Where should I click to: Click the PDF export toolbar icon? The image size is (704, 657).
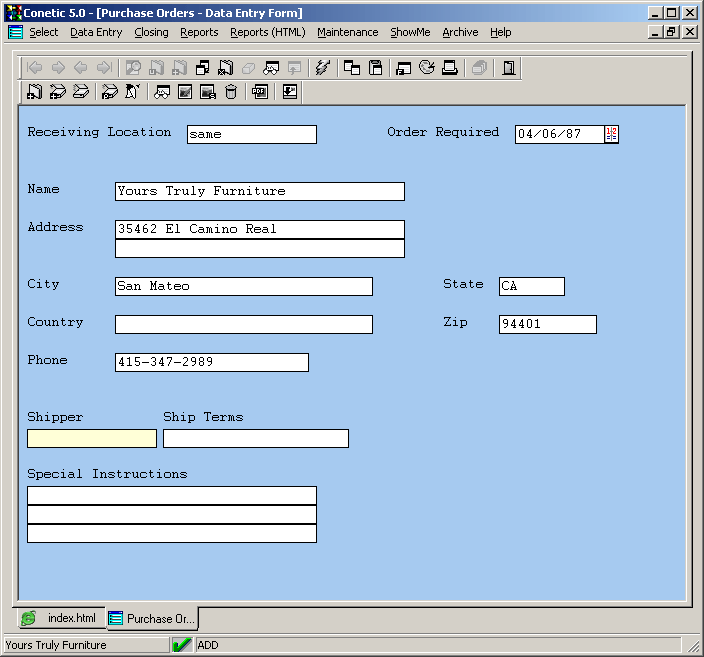point(260,92)
